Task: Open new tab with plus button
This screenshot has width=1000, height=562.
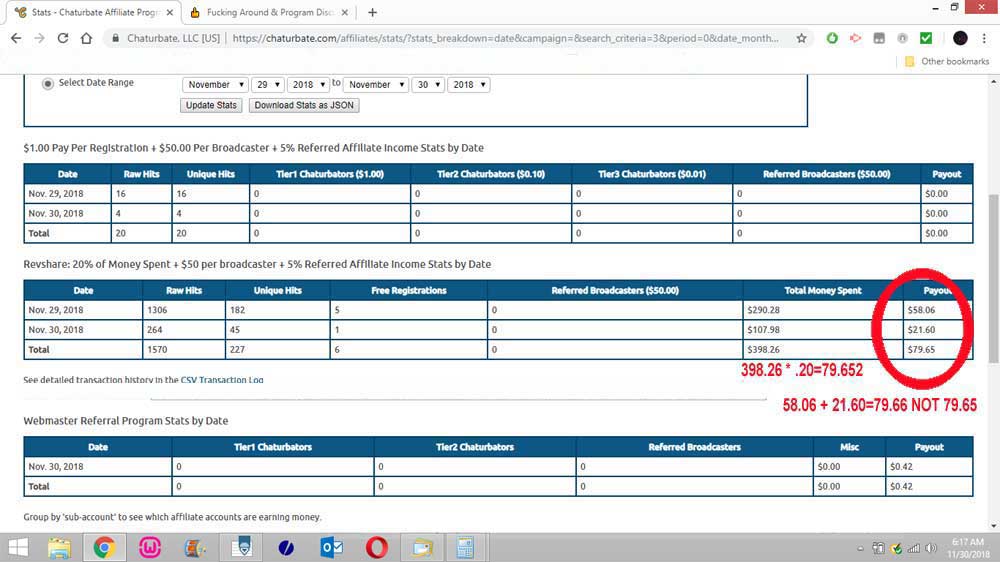Action: [x=372, y=12]
